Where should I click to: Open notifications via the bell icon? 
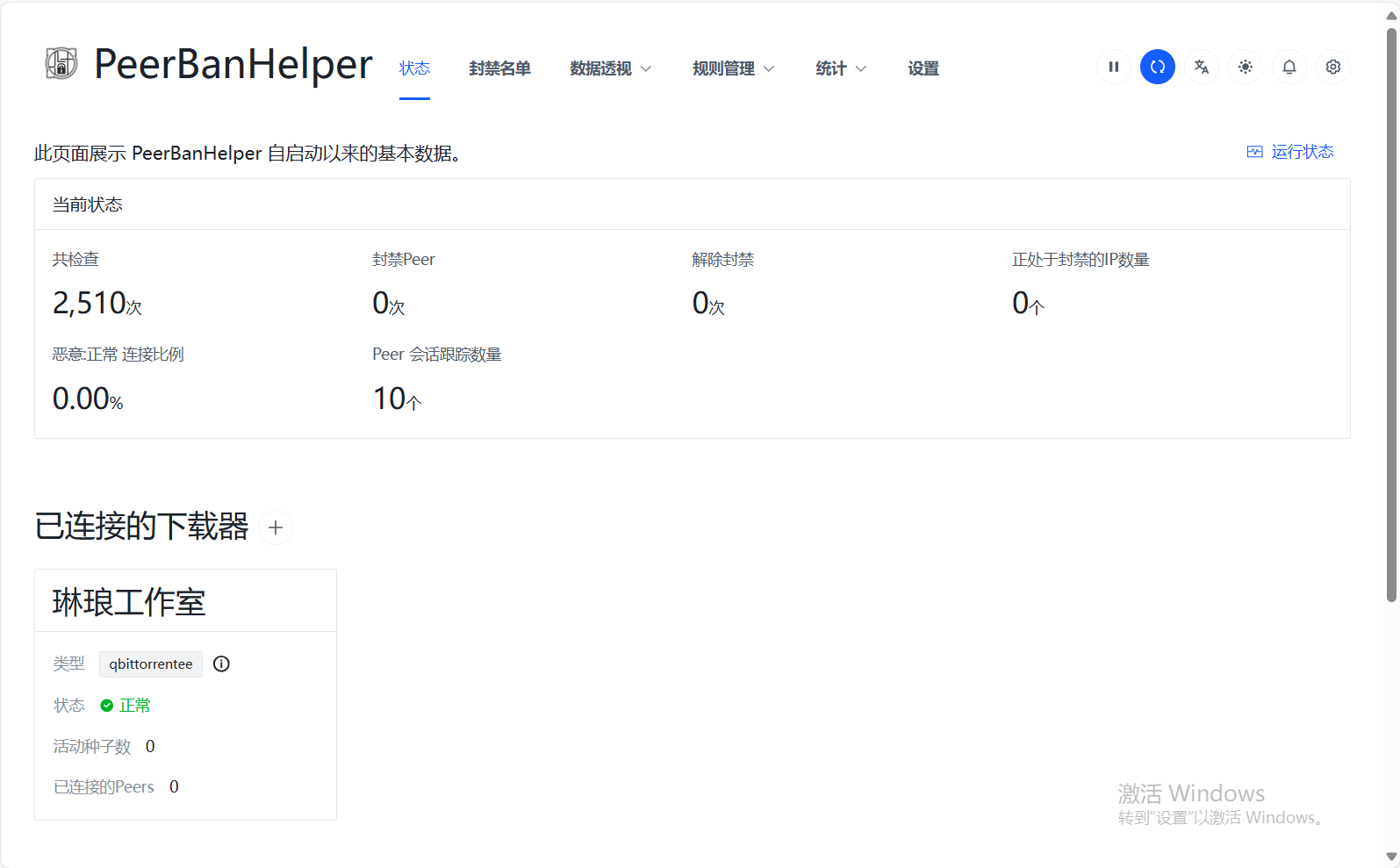click(x=1289, y=67)
